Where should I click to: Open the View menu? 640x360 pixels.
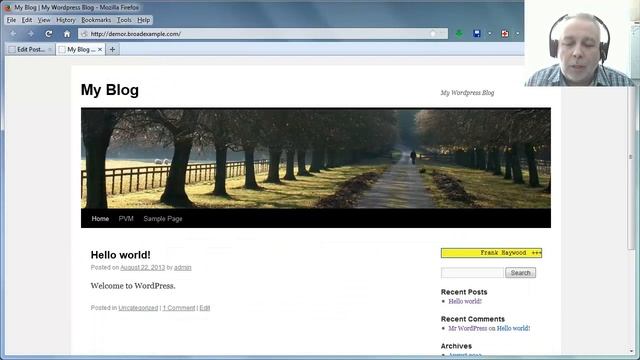(44, 20)
